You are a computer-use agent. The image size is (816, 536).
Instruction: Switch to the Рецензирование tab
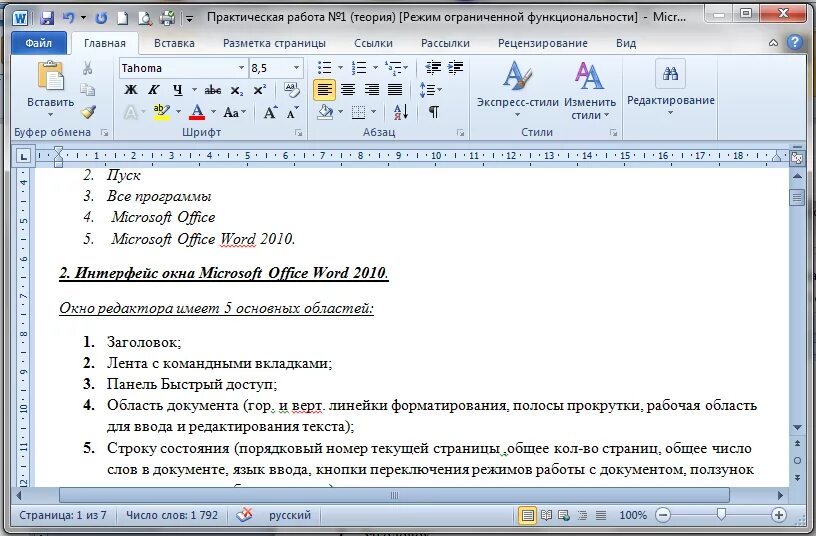(x=543, y=43)
